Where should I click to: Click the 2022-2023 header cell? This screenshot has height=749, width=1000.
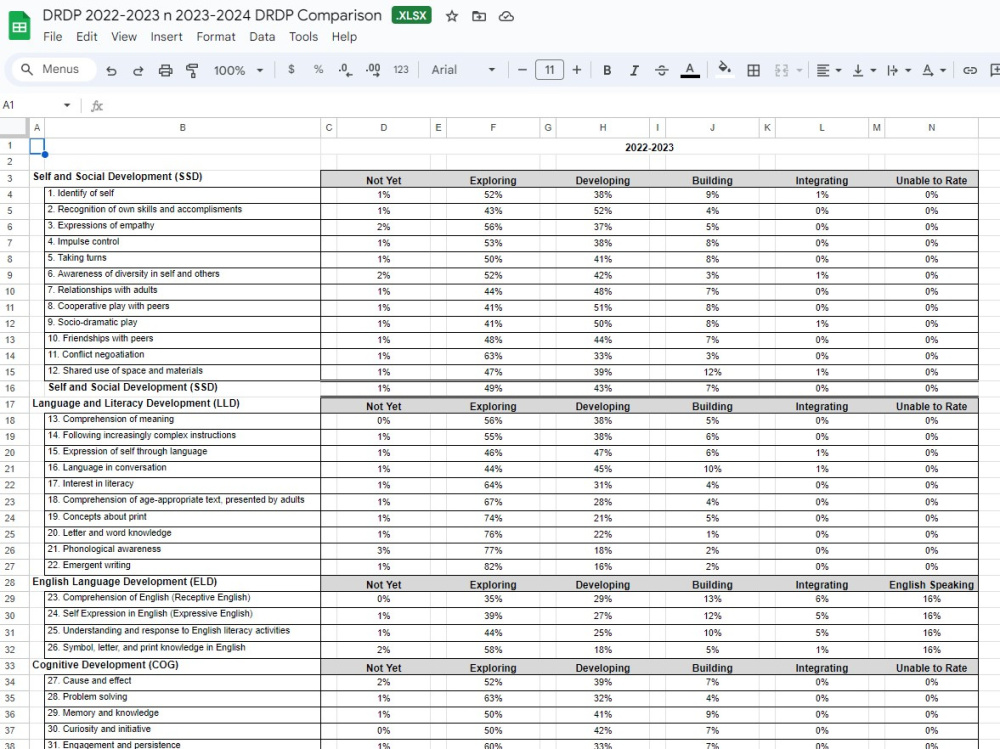point(649,147)
